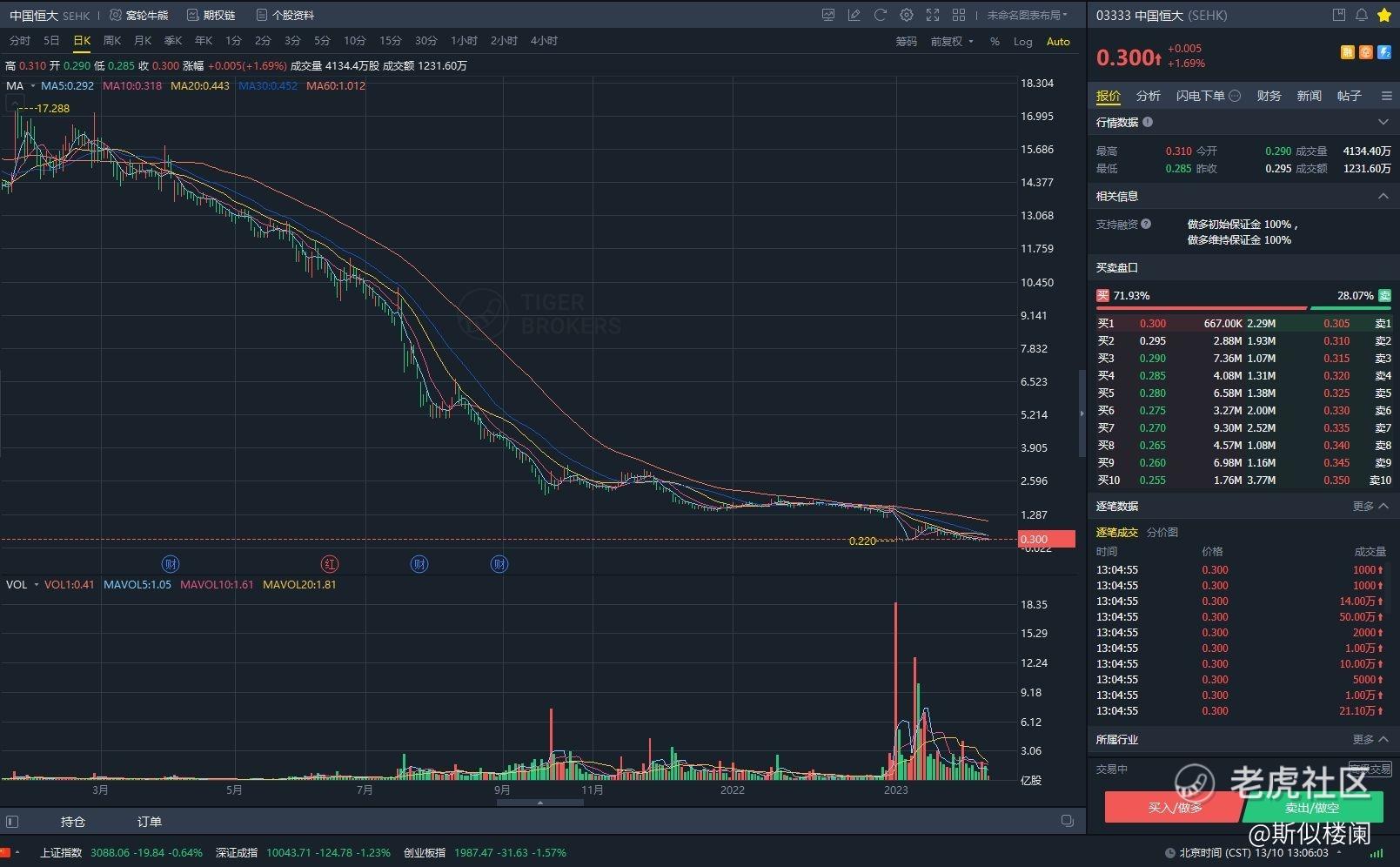Expand 更多 in 所属行业 section
Screen dimensions: 1400x867
click(x=1370, y=739)
